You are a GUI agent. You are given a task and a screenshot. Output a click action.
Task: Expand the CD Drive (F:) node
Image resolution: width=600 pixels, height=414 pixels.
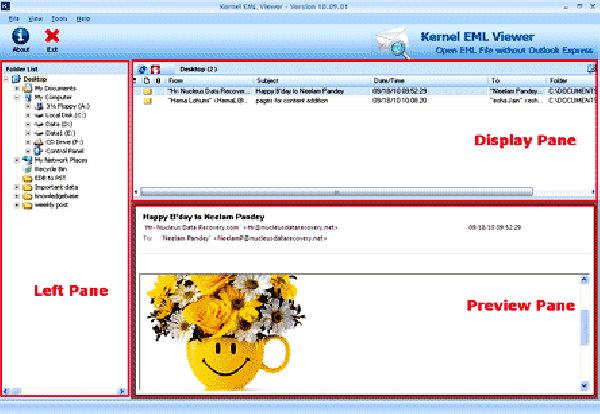[x=28, y=142]
